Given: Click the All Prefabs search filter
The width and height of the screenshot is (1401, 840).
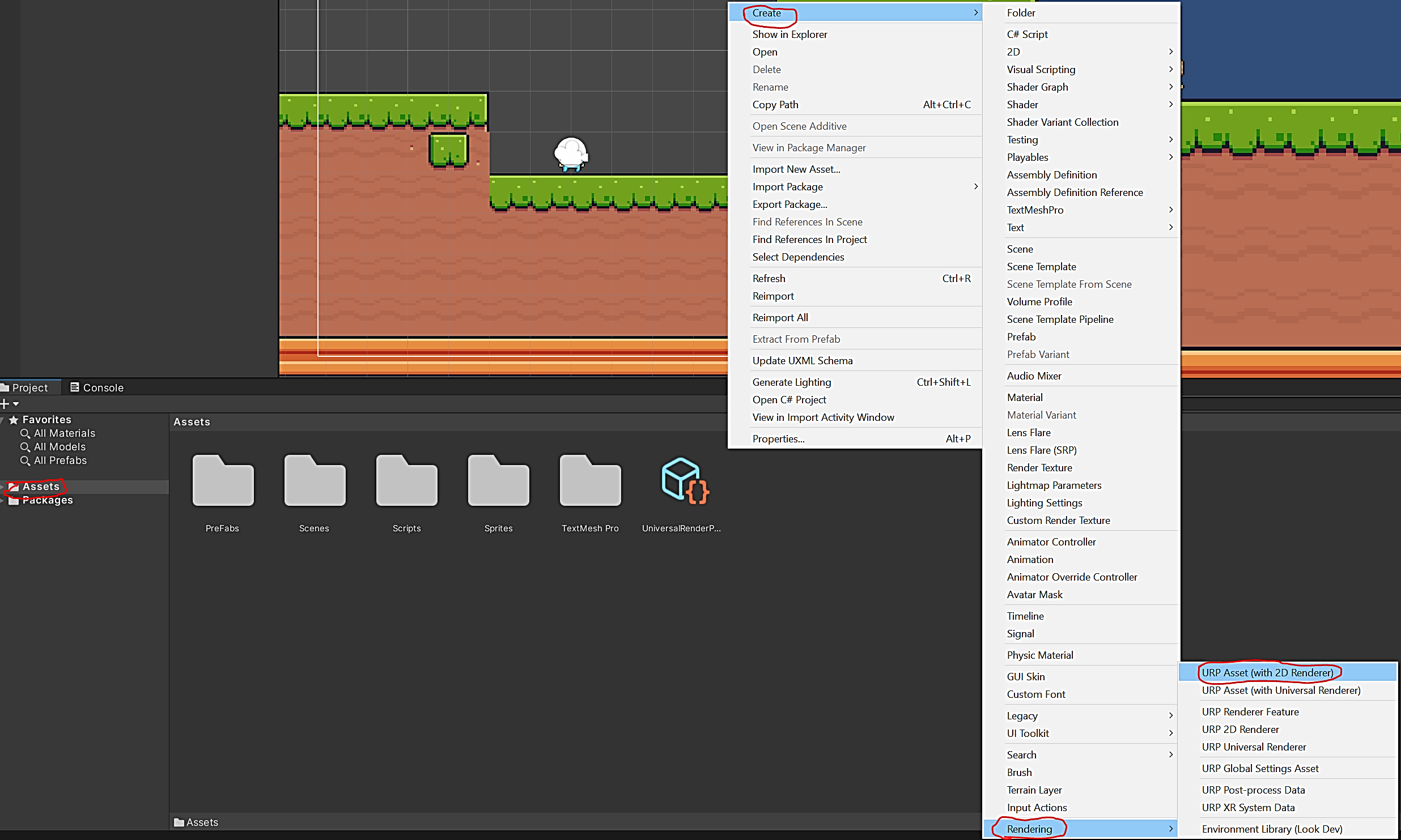Looking at the screenshot, I should pyautogui.click(x=60, y=460).
